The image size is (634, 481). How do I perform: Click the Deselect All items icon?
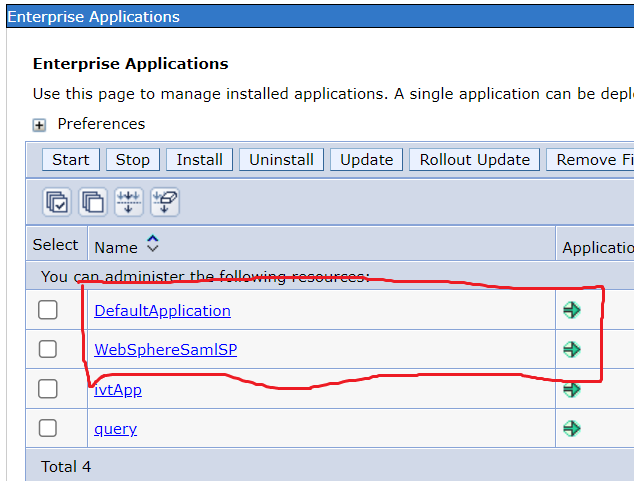pos(93,202)
